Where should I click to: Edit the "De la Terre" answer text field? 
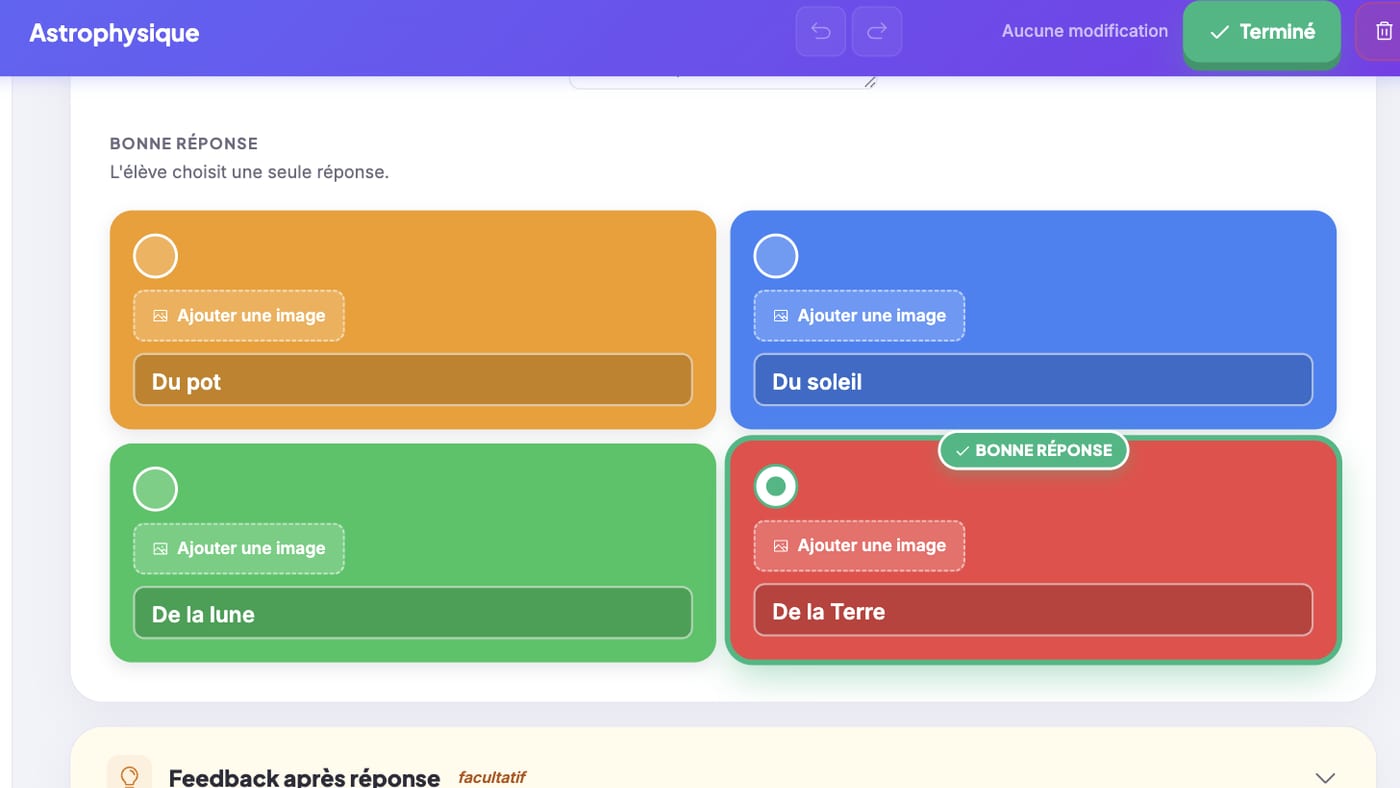point(1033,610)
